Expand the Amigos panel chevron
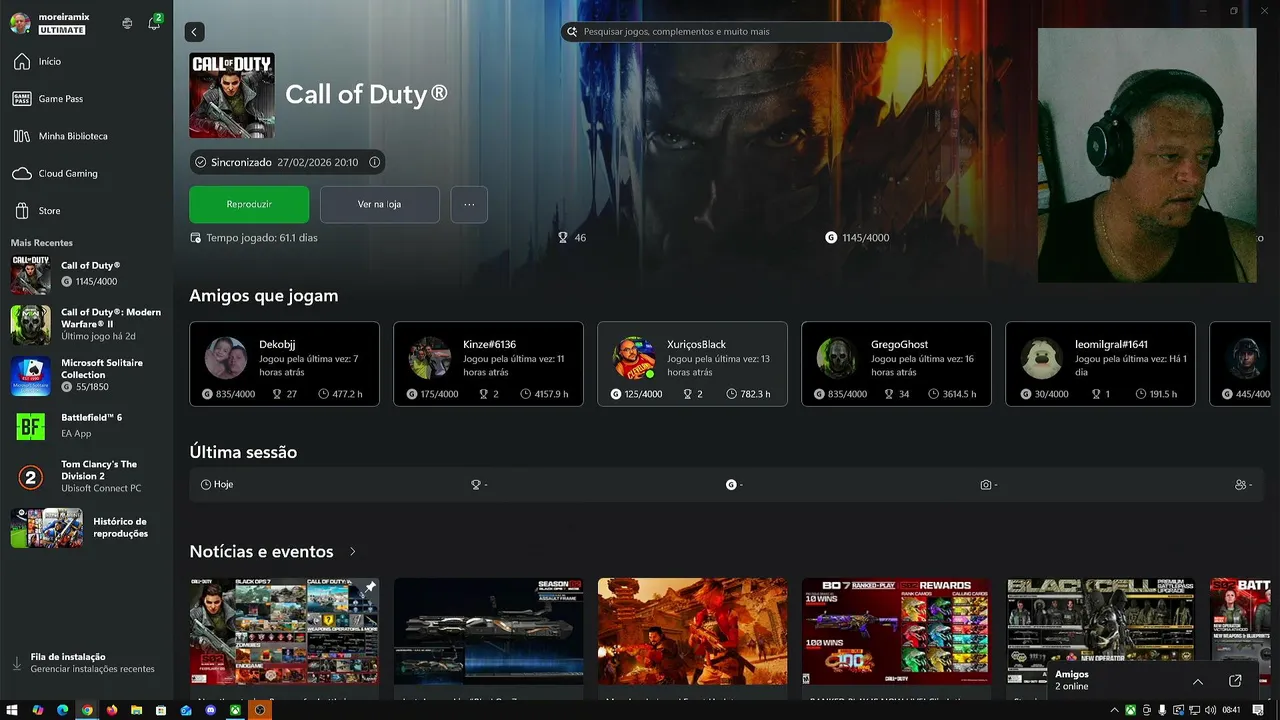 point(1198,681)
